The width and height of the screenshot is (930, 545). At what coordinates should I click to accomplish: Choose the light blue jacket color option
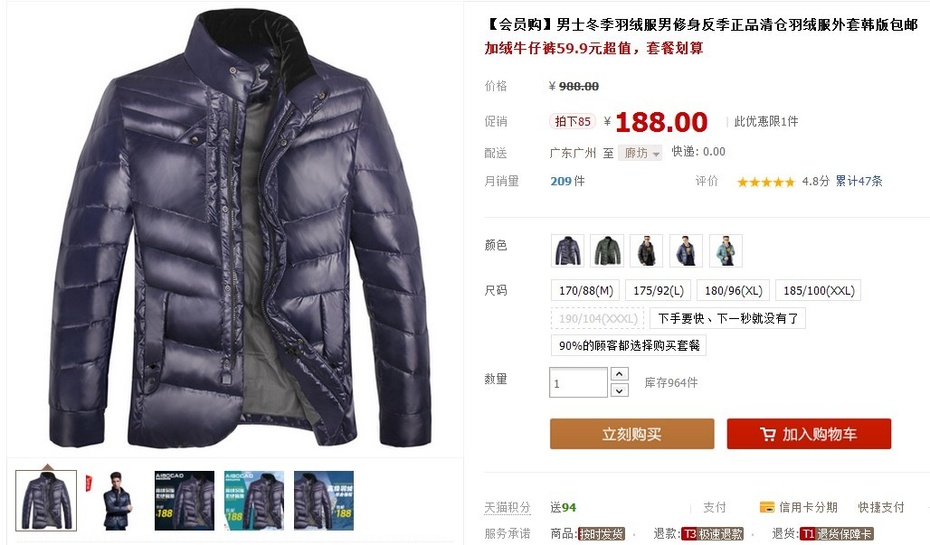725,251
